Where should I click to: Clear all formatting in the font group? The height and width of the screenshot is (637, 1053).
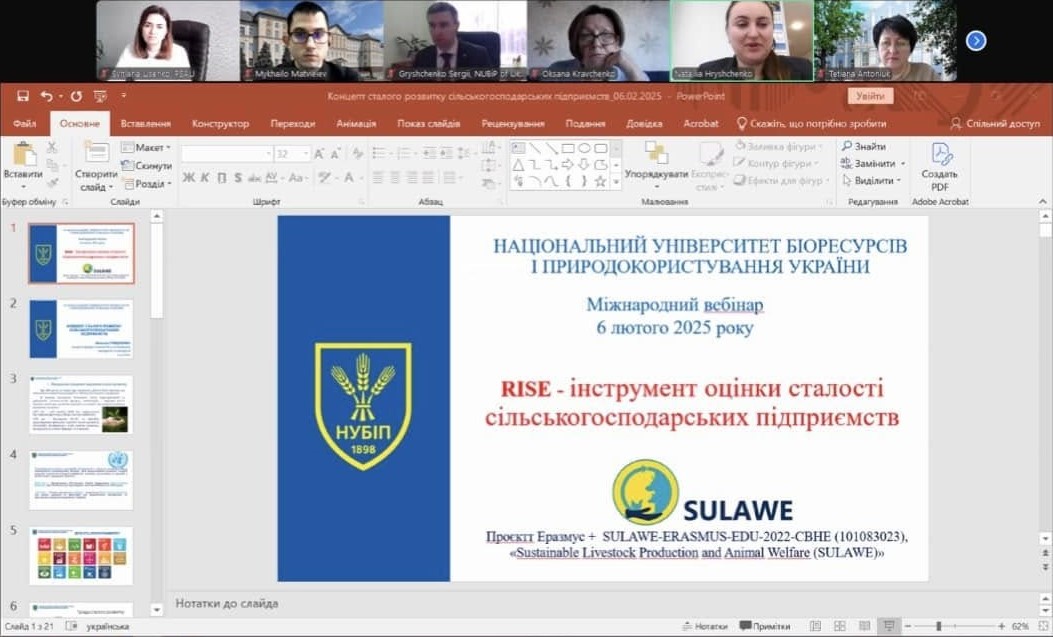pos(358,154)
